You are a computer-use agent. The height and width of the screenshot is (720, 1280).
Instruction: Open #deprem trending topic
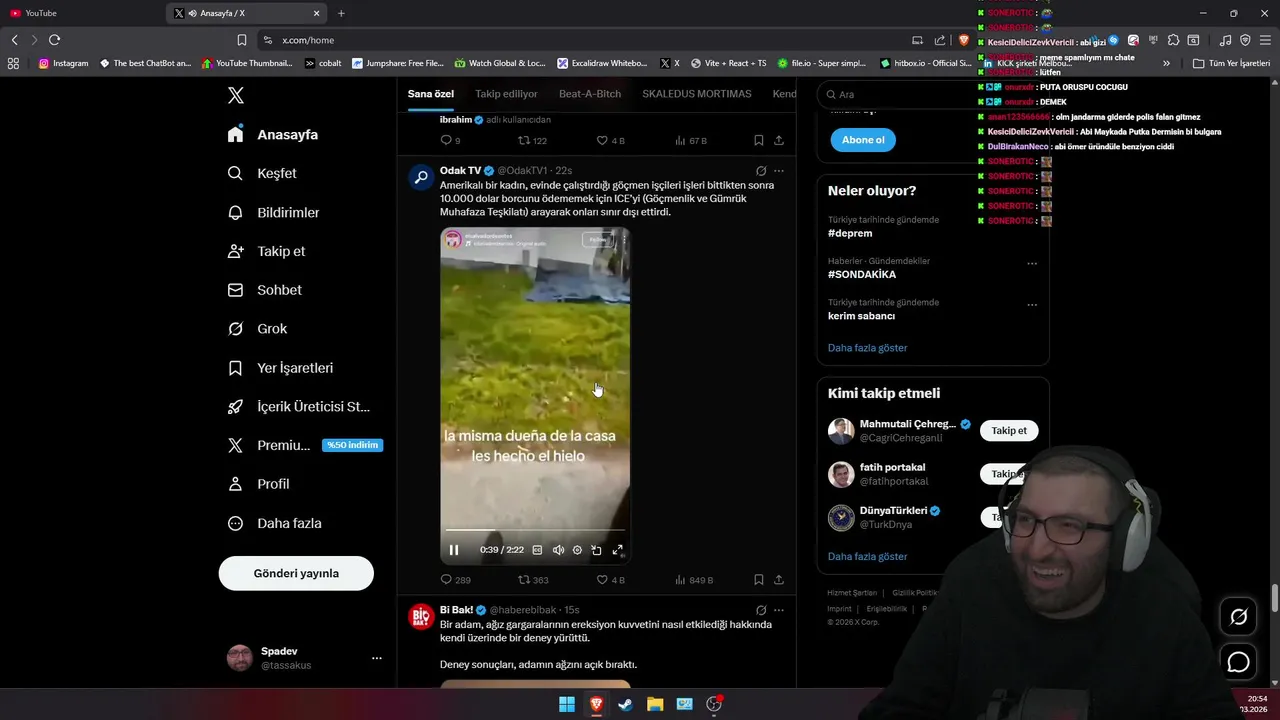(x=850, y=233)
